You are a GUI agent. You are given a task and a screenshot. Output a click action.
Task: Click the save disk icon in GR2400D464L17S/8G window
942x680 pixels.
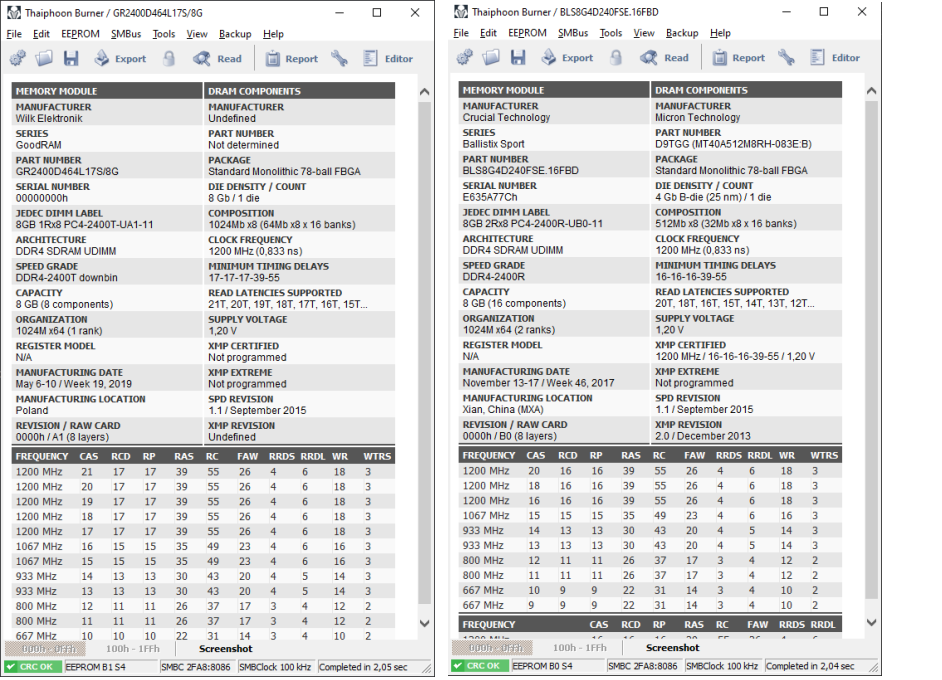[x=71, y=59]
